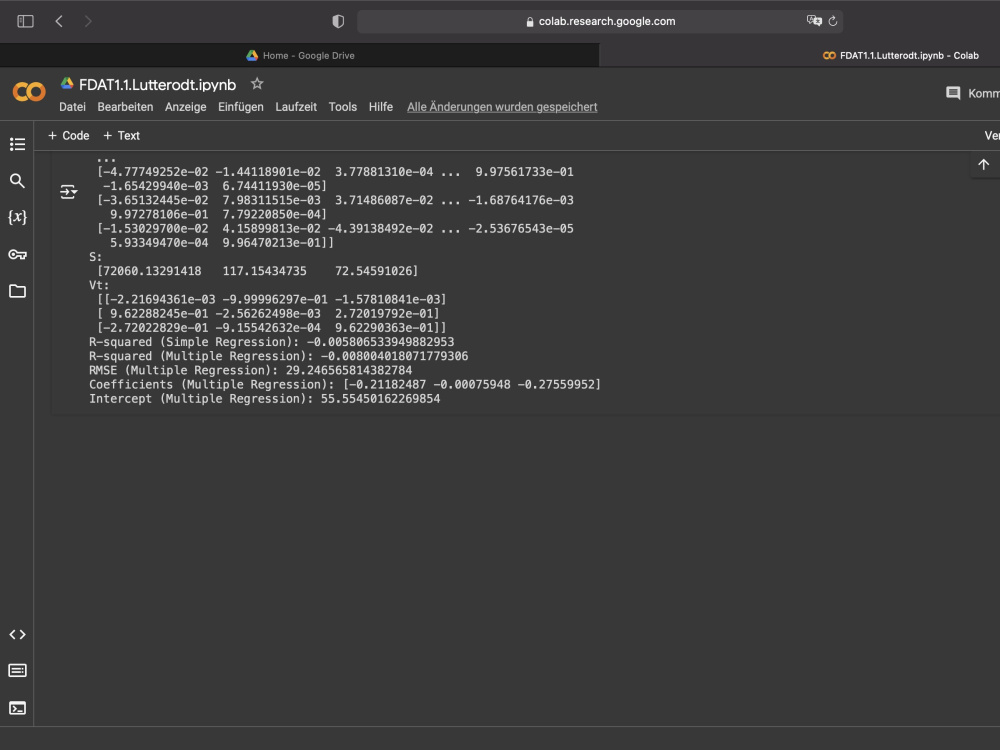This screenshot has height=750, width=1000.
Task: Click the Coefficients (Multiple Regression) line
Action: point(345,385)
